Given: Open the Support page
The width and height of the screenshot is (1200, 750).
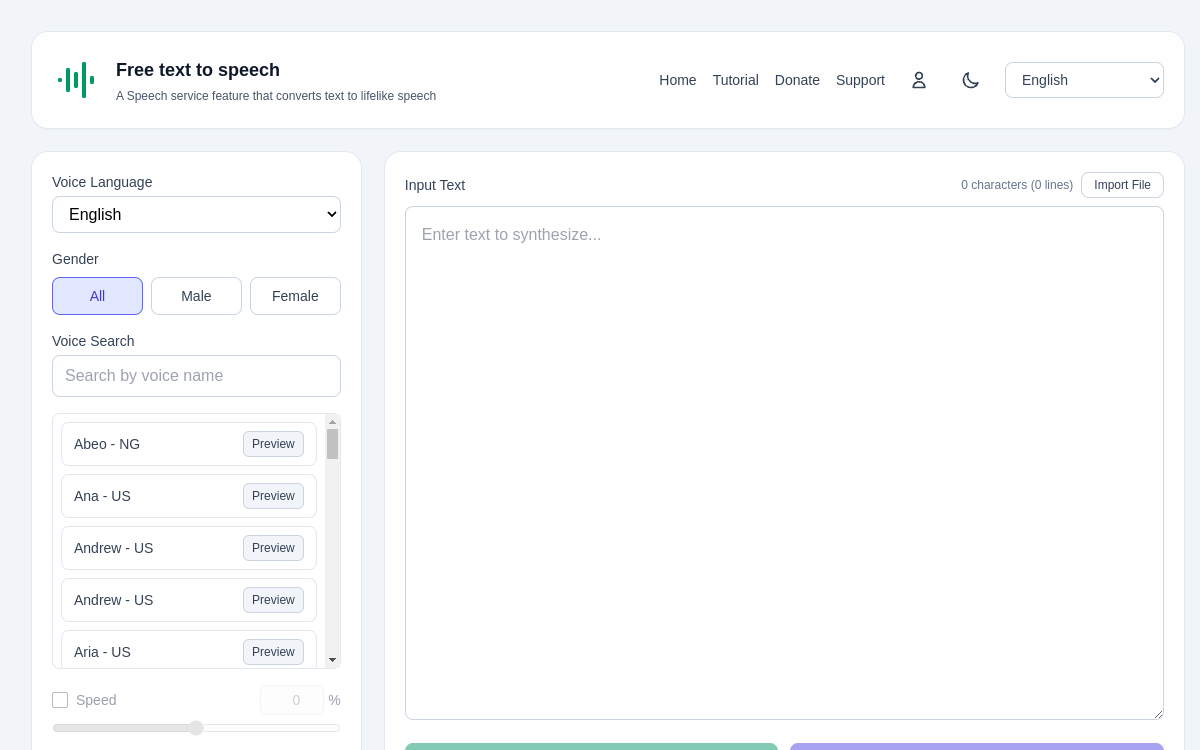Looking at the screenshot, I should pyautogui.click(x=860, y=80).
